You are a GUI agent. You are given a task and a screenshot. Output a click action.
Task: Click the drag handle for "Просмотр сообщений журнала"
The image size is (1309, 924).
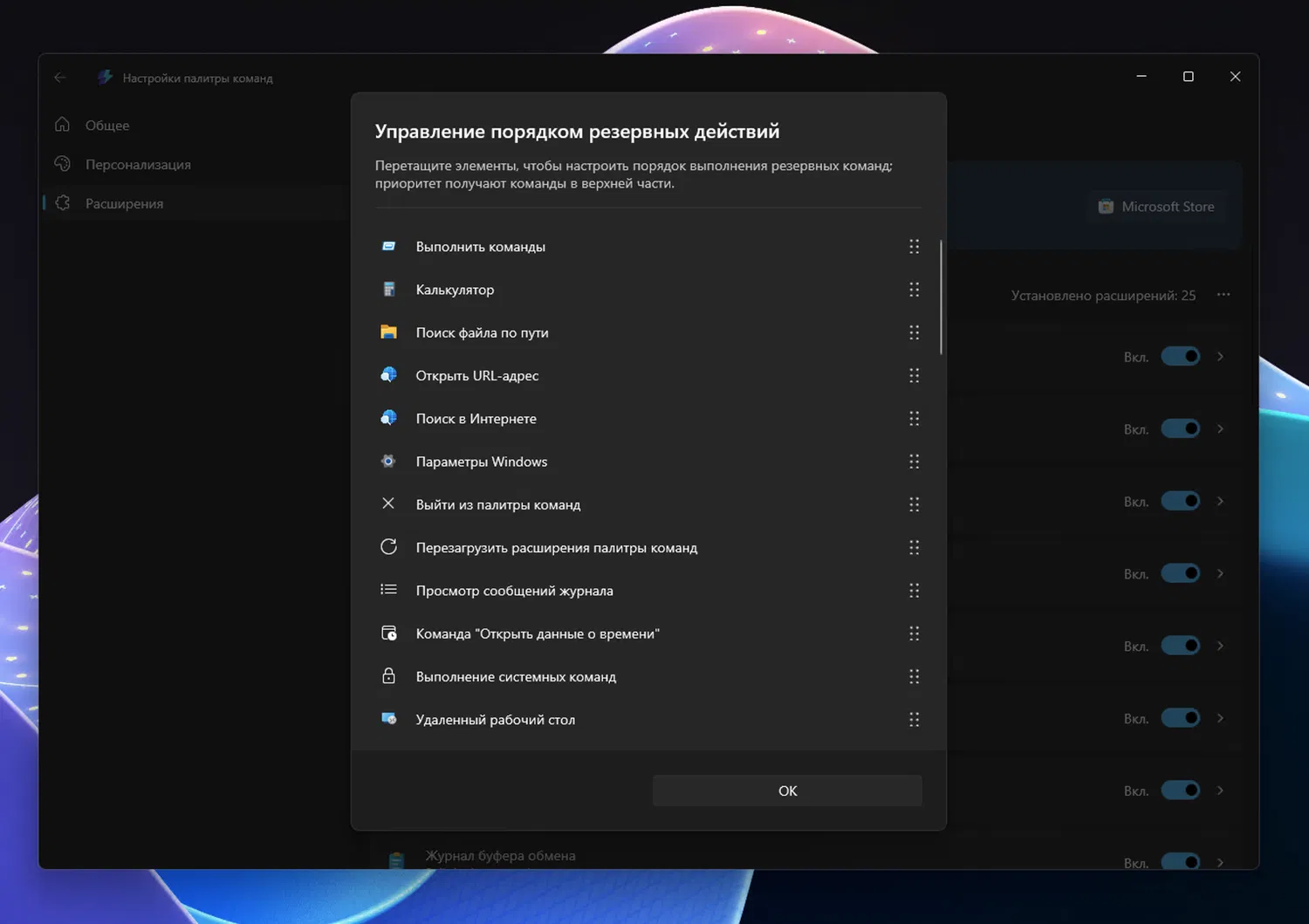(x=914, y=591)
